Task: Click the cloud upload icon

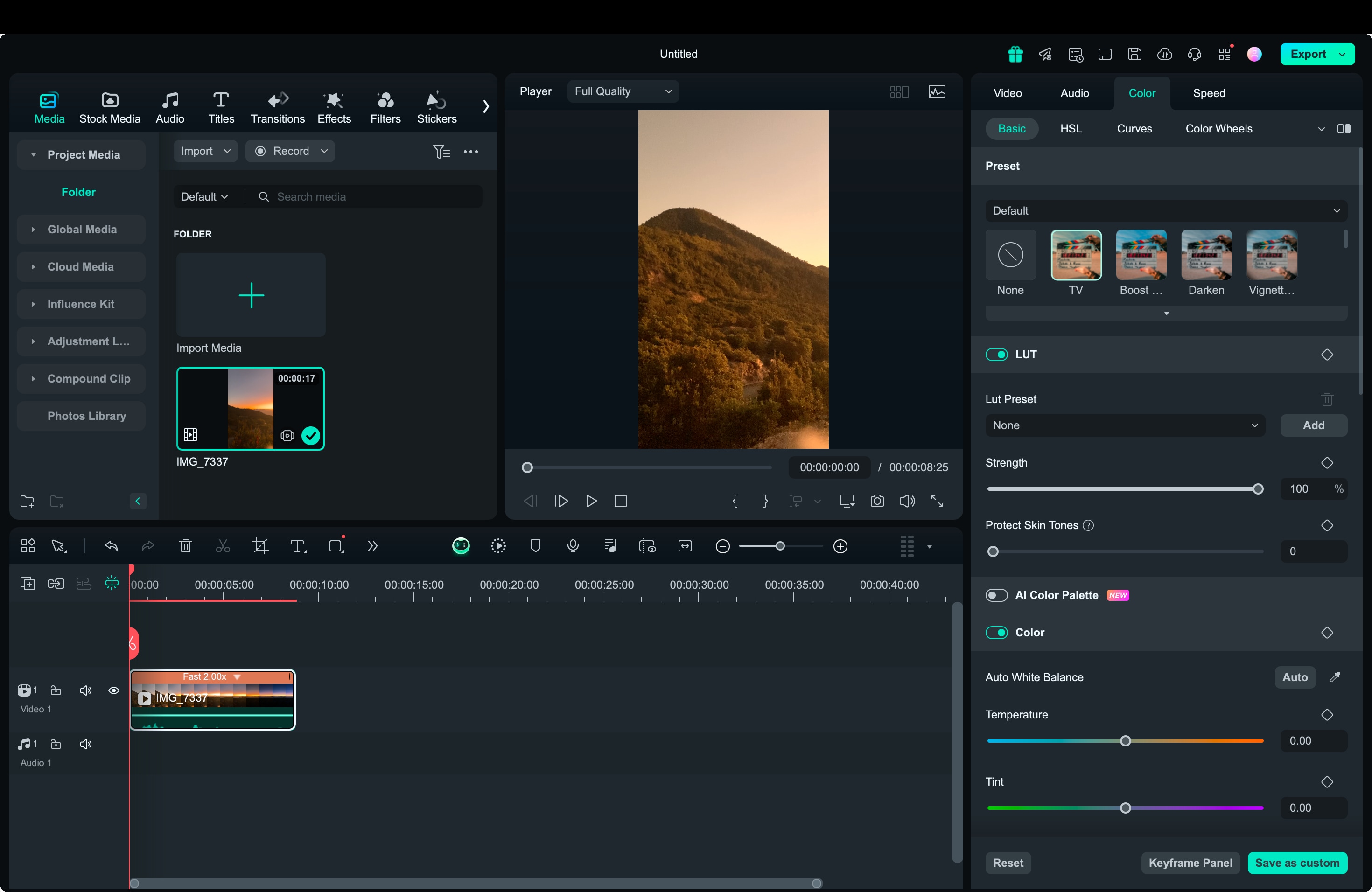Action: 1164,54
